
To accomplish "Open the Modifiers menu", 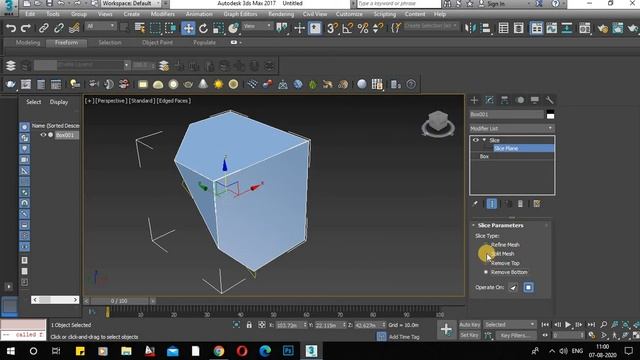I will tap(162, 14).
